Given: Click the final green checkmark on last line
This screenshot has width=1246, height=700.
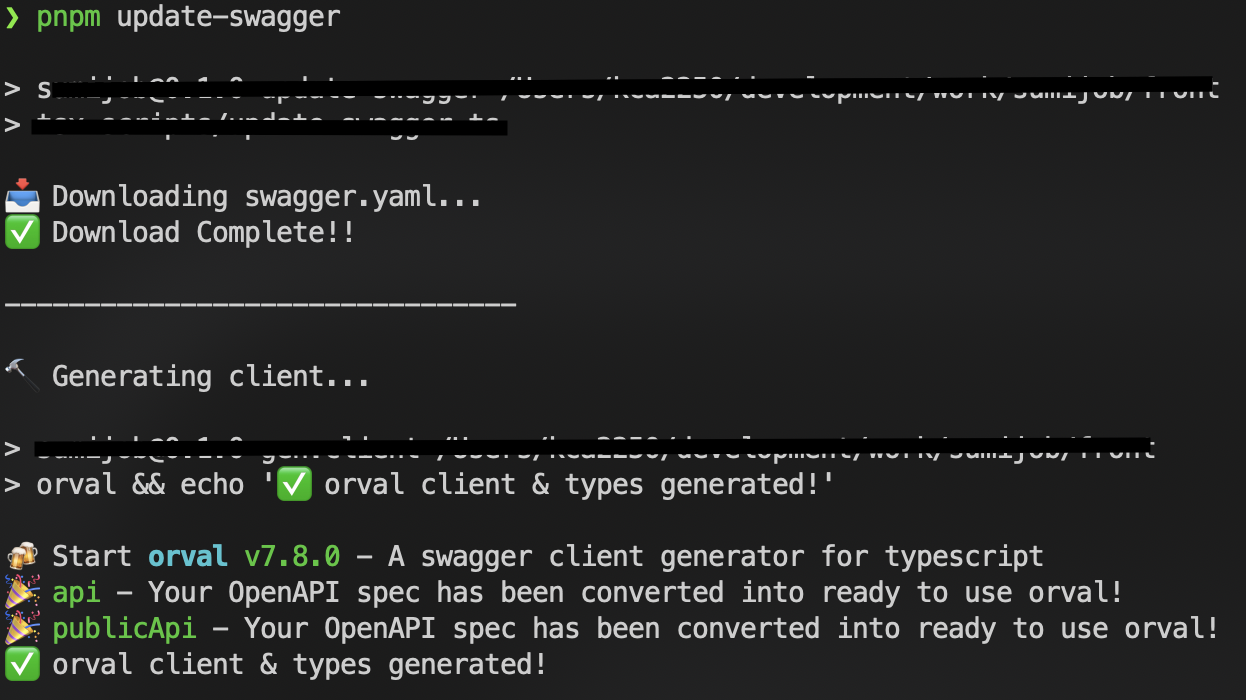Looking at the screenshot, I should coord(22,664).
